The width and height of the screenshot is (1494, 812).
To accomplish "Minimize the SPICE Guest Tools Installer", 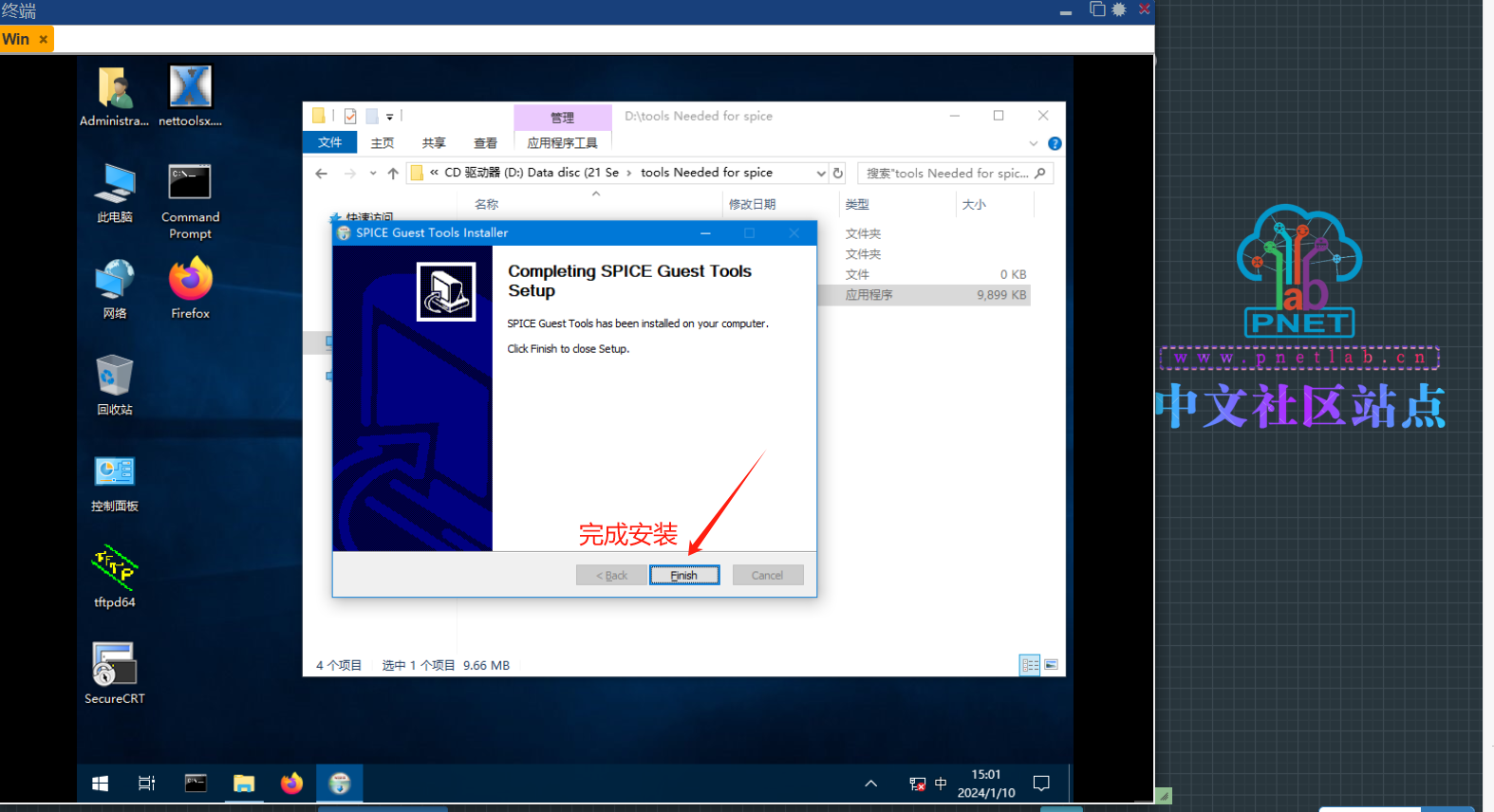I will [x=705, y=233].
